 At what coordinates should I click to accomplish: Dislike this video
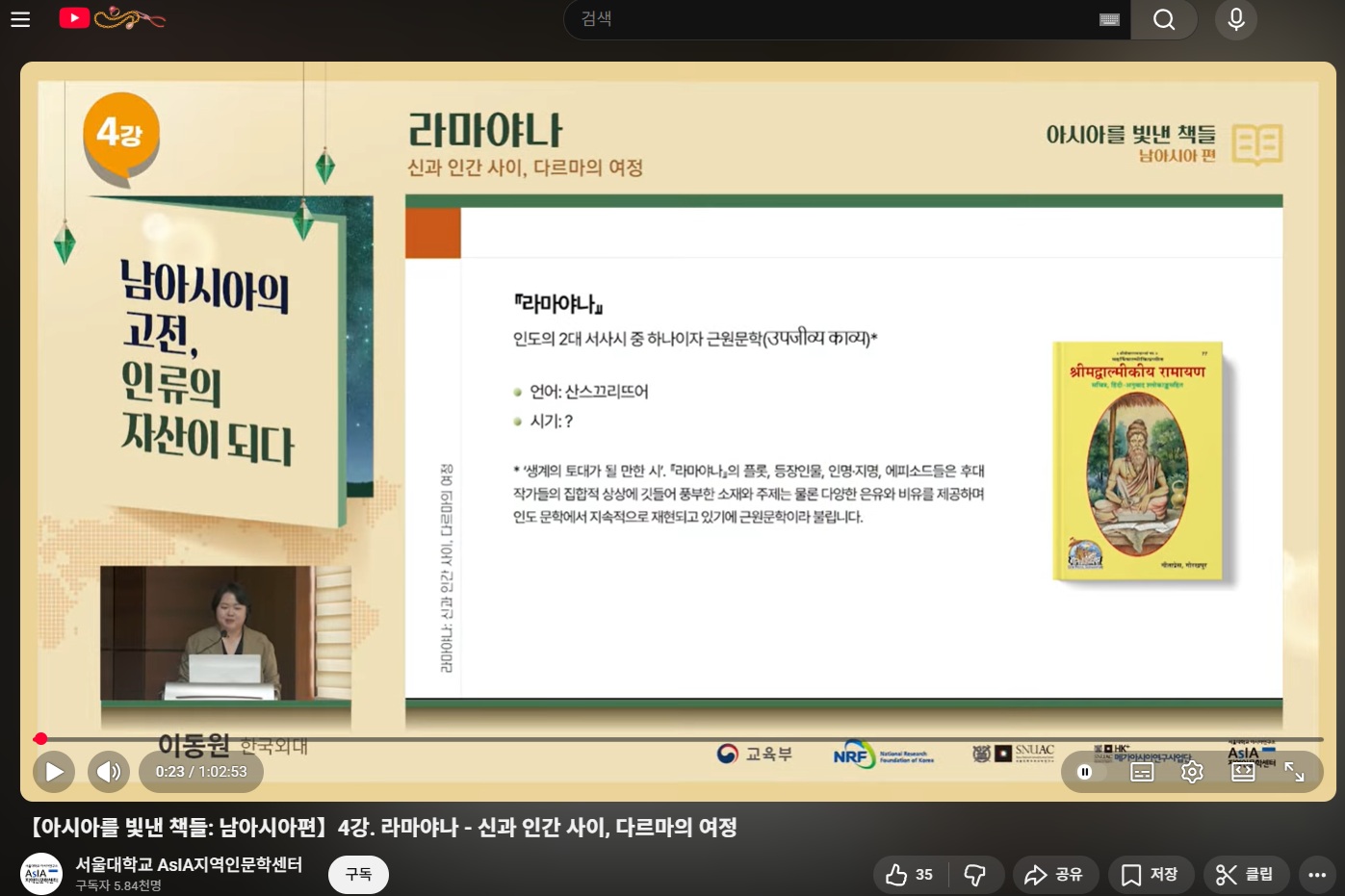click(x=975, y=875)
